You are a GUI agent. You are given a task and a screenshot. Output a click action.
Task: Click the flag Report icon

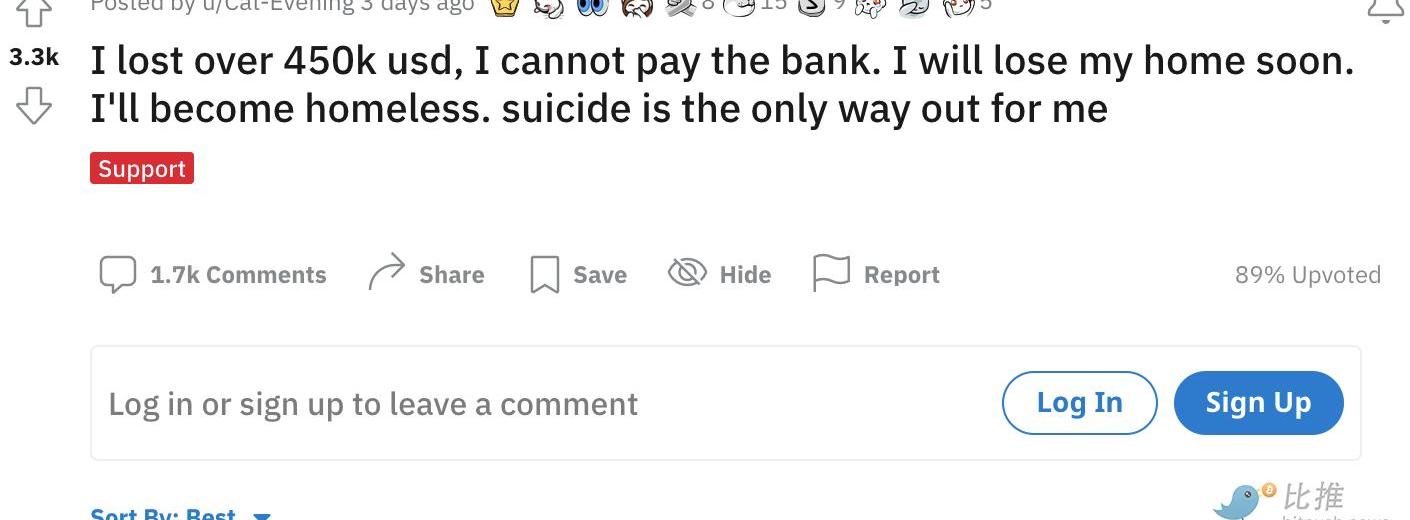click(831, 273)
